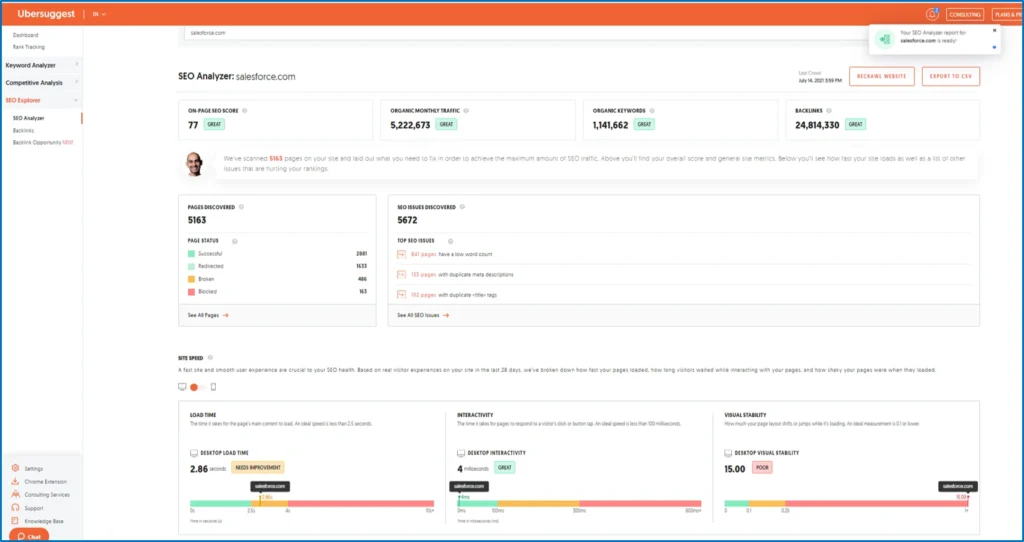1024x542 pixels.
Task: Close the SEO Analyzer report notification
Action: pos(995,30)
